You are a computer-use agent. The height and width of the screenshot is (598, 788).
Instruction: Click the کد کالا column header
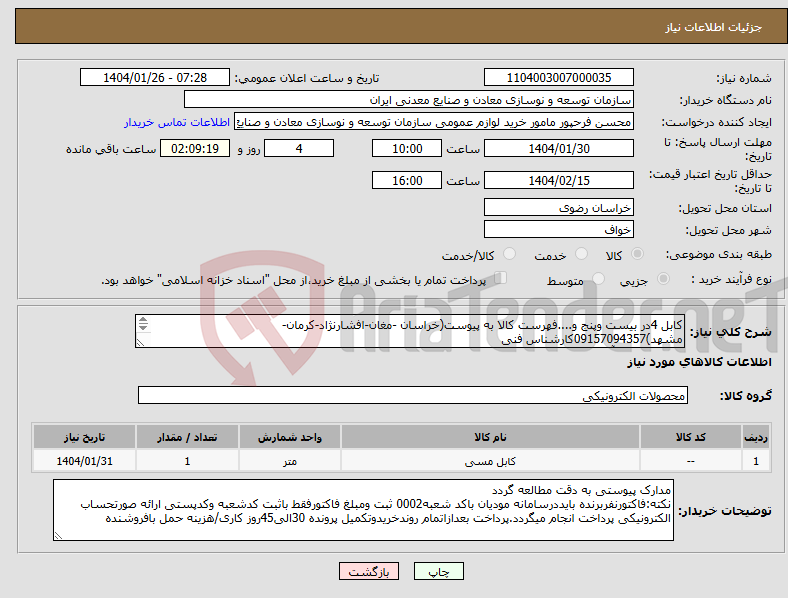[x=691, y=437]
